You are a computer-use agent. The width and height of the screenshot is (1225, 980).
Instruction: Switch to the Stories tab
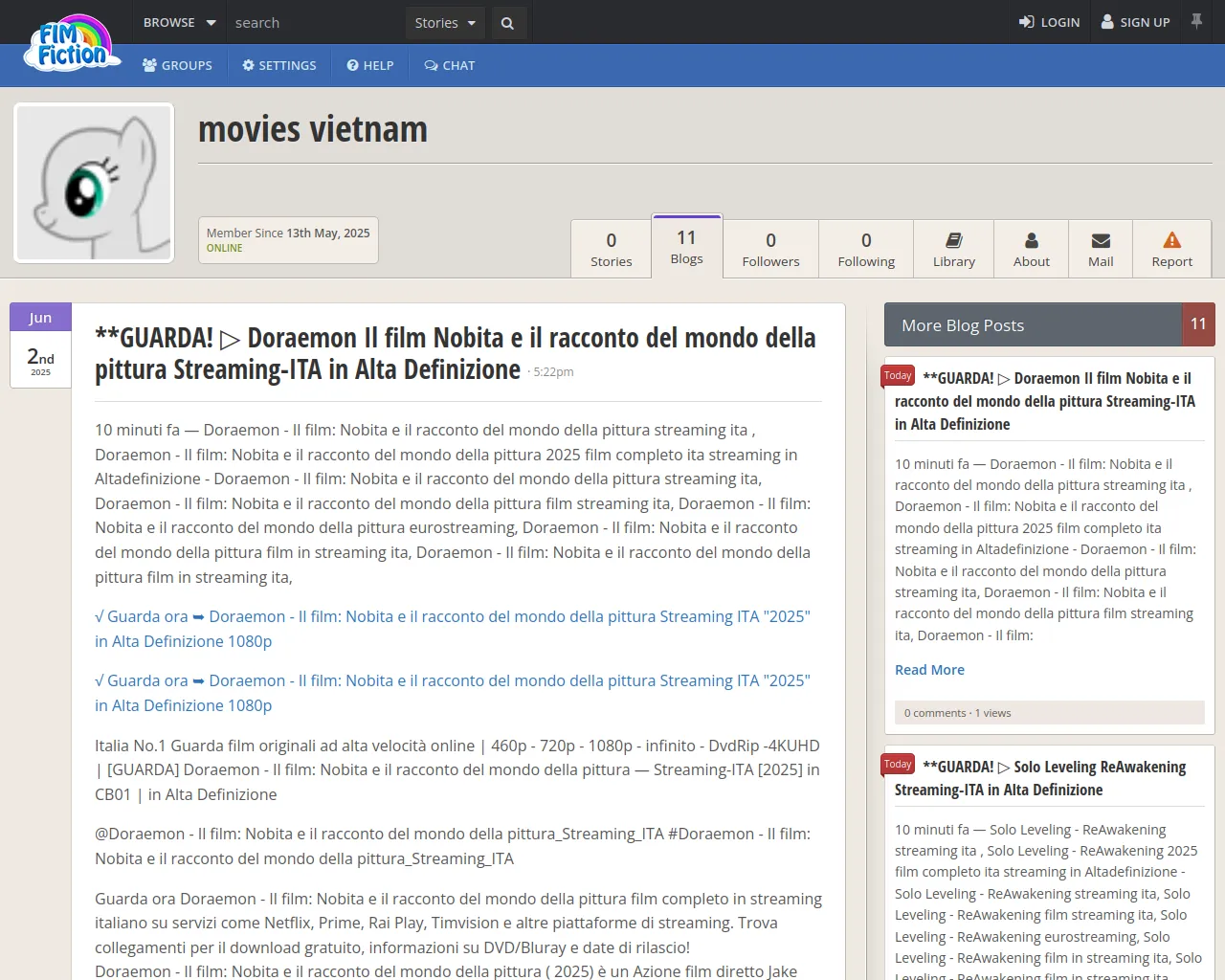(611, 249)
